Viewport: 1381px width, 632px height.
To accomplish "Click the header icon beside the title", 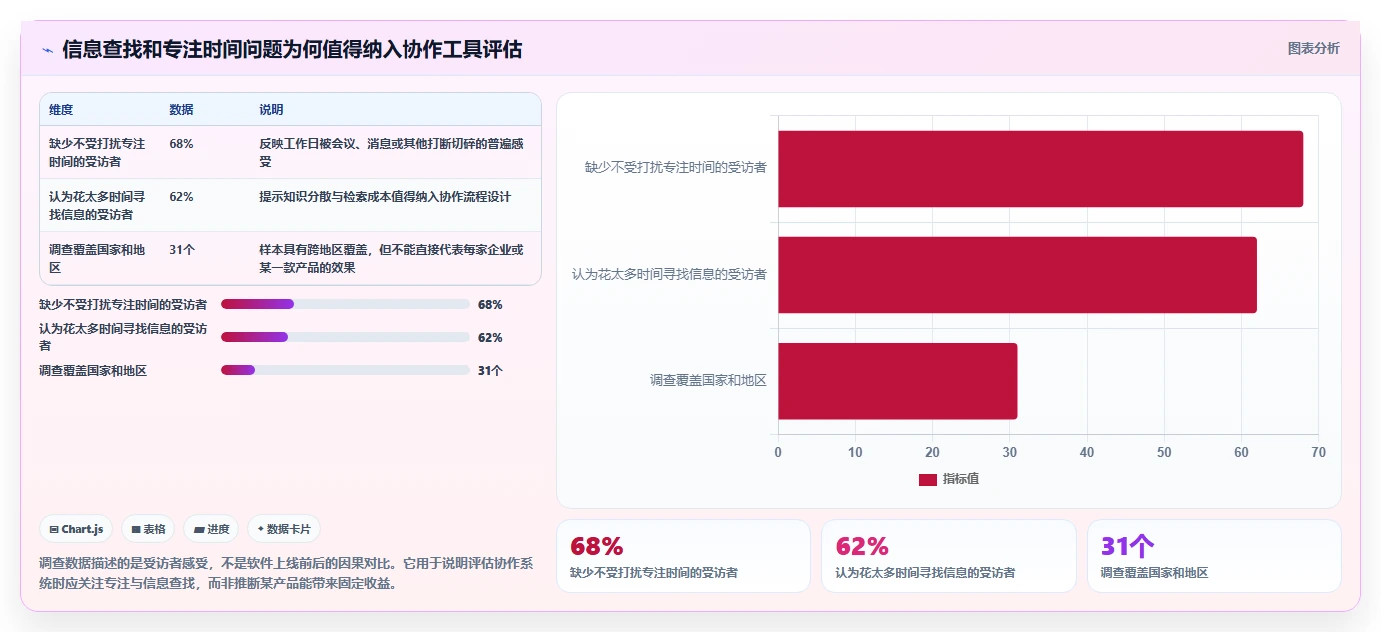I will 47,50.
